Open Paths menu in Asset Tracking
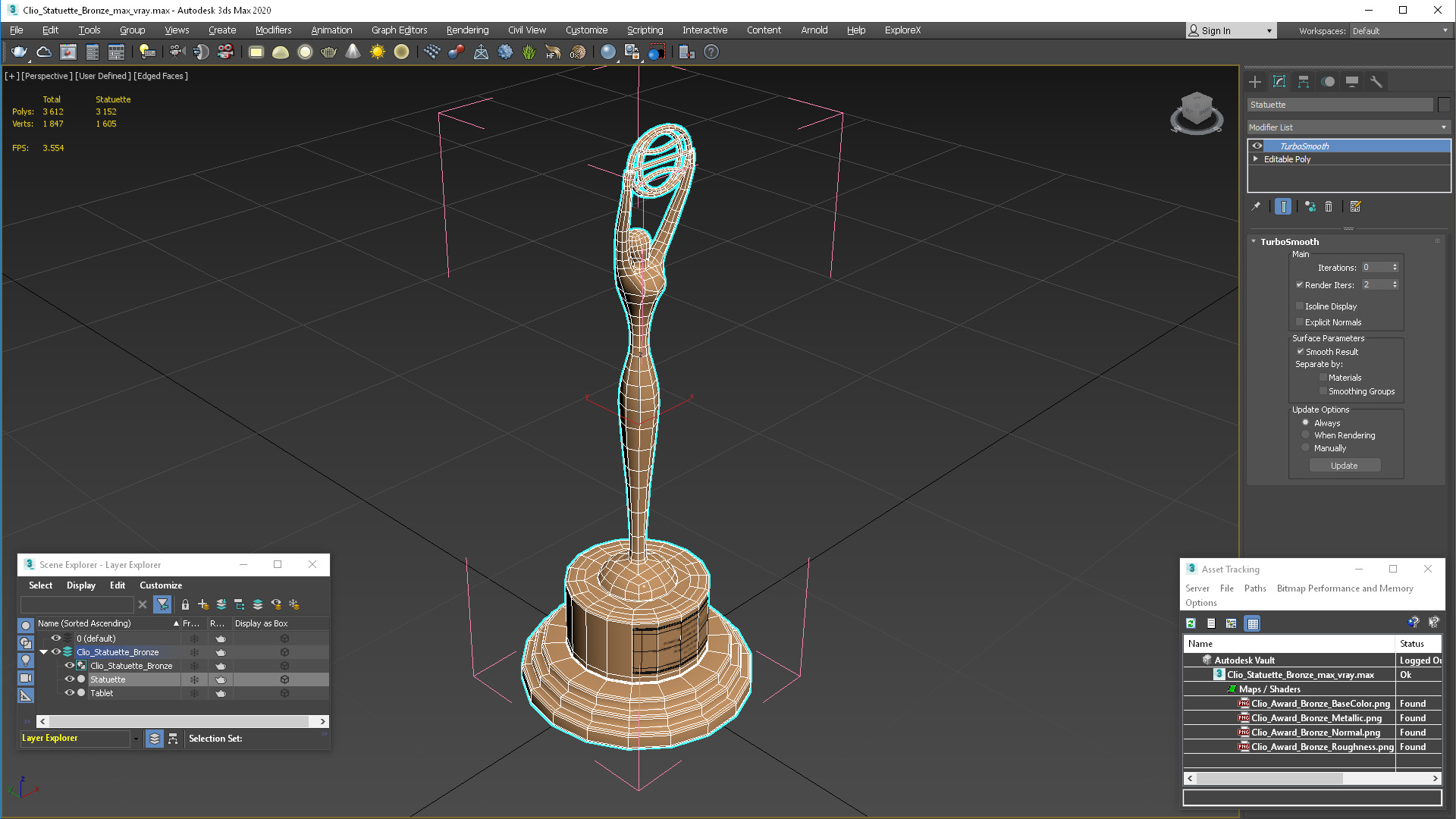1456x819 pixels. coord(1255,588)
